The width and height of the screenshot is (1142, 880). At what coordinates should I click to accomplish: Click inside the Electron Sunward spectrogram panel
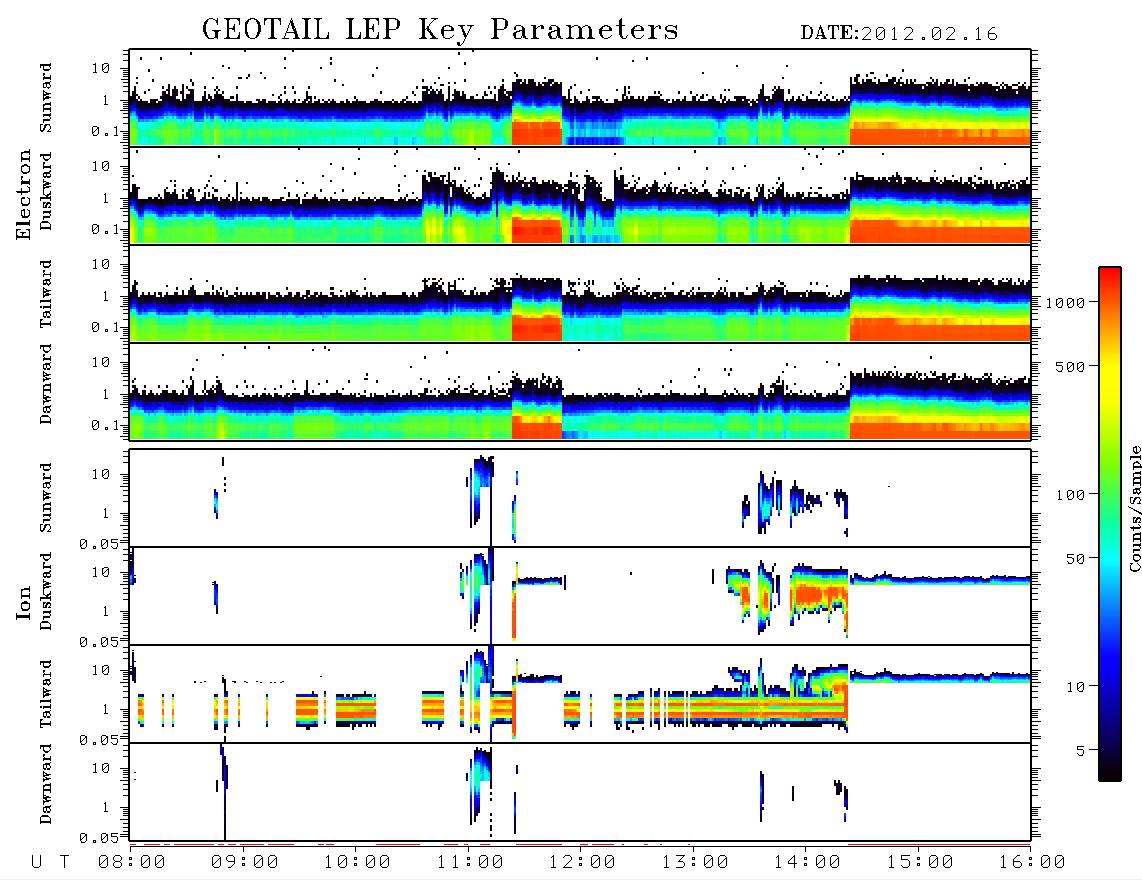point(580,98)
